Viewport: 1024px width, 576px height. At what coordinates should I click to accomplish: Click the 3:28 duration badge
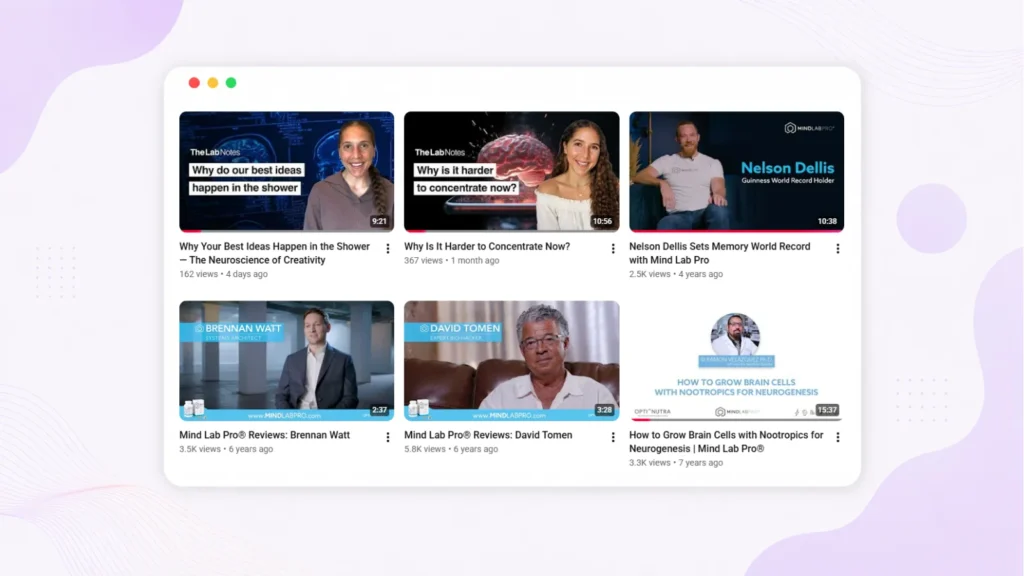[x=604, y=410]
